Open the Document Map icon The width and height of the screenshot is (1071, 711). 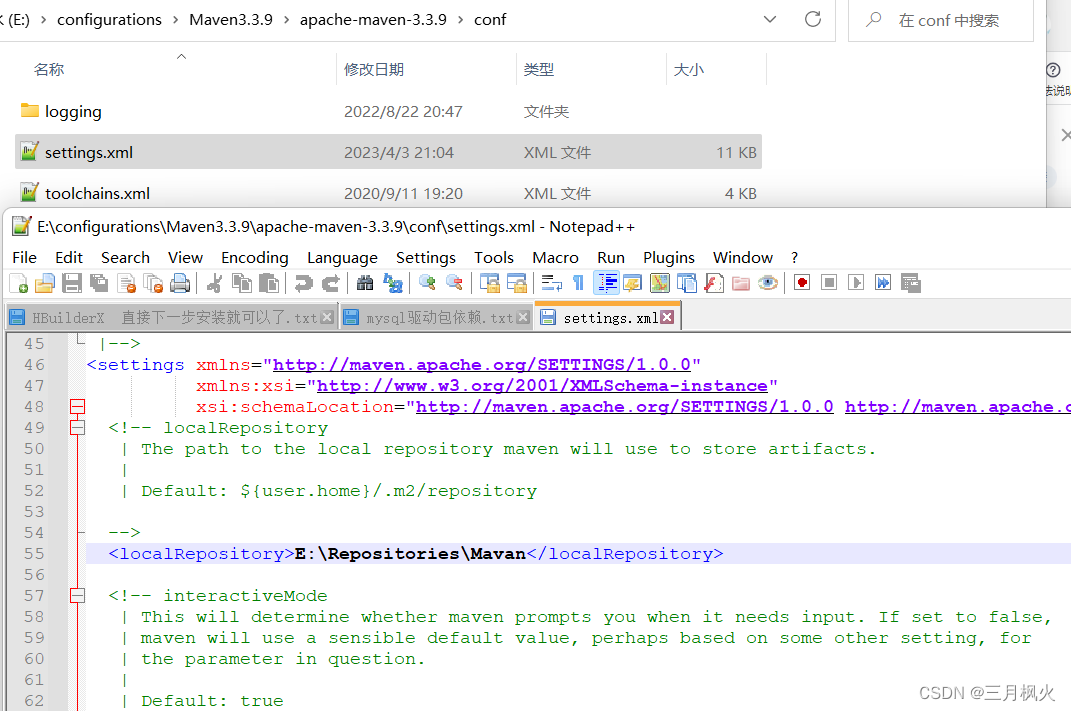[x=660, y=283]
